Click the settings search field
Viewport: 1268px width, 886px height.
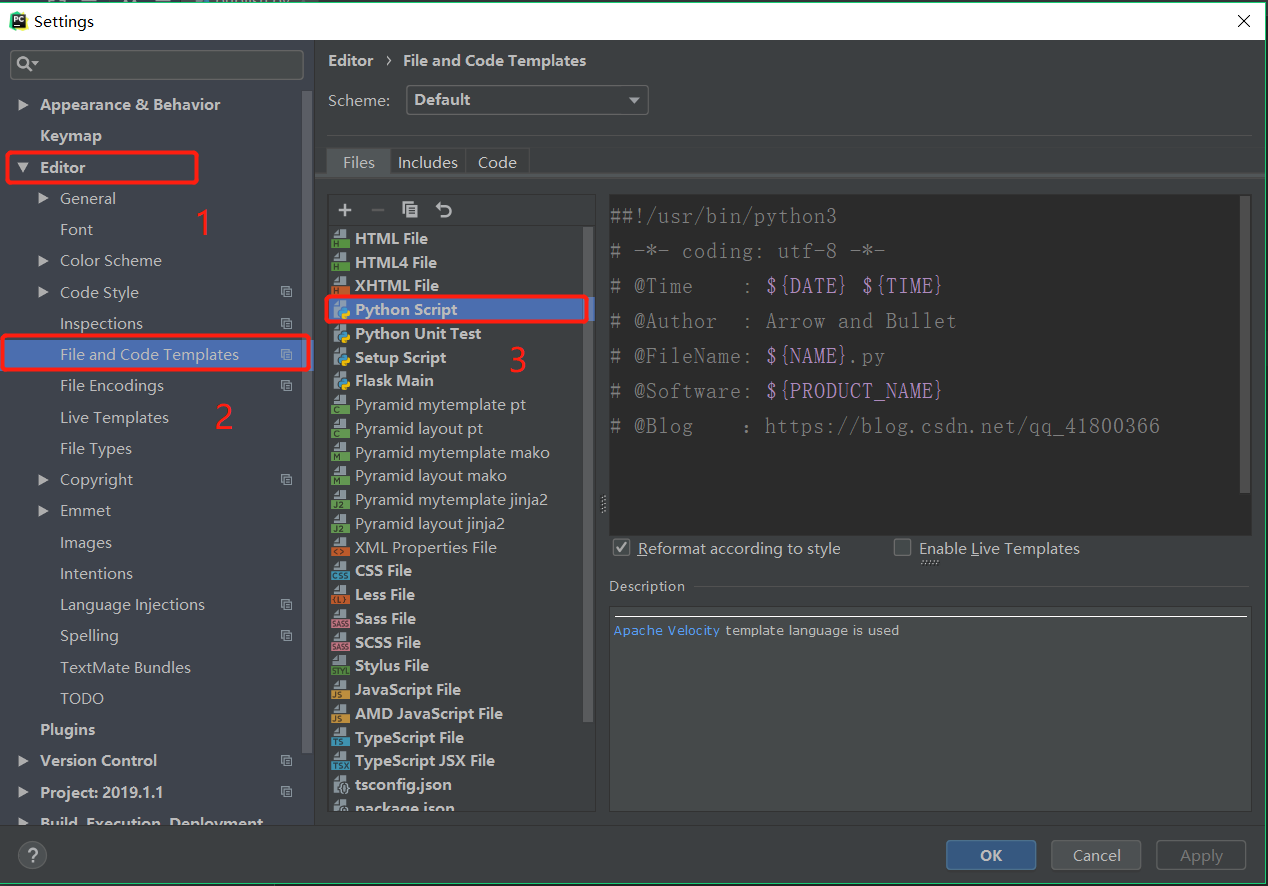tap(157, 65)
